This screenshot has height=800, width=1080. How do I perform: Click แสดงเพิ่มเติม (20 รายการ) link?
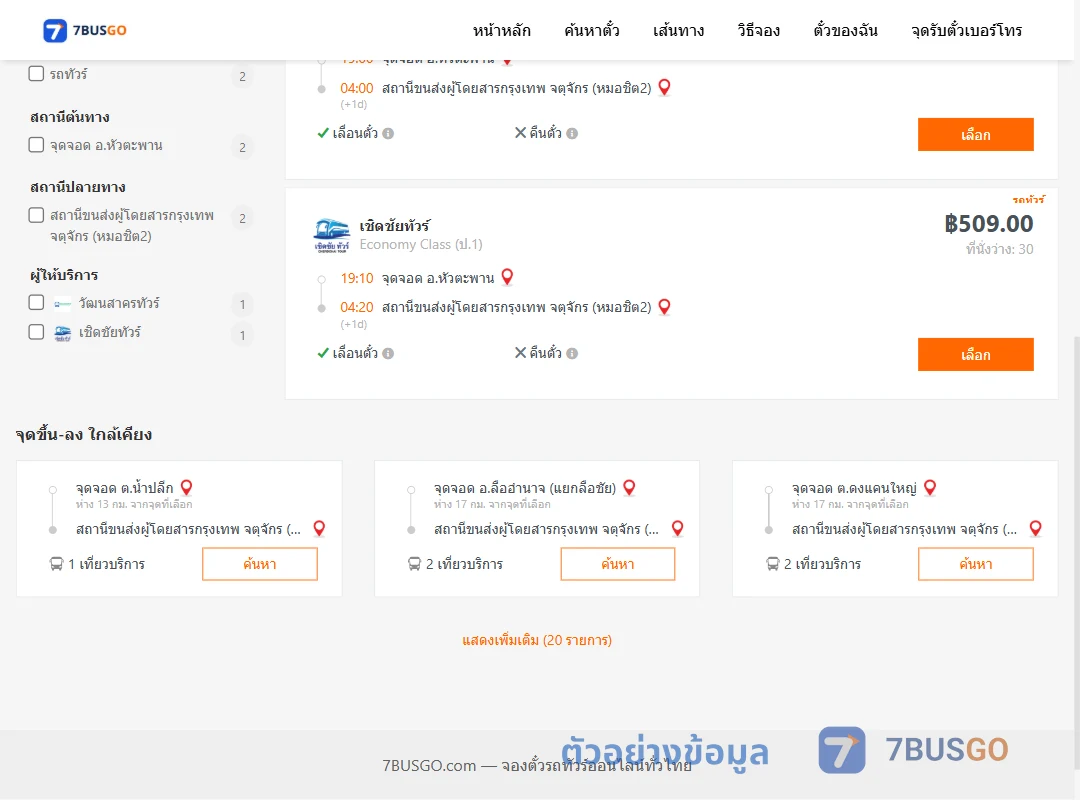537,640
